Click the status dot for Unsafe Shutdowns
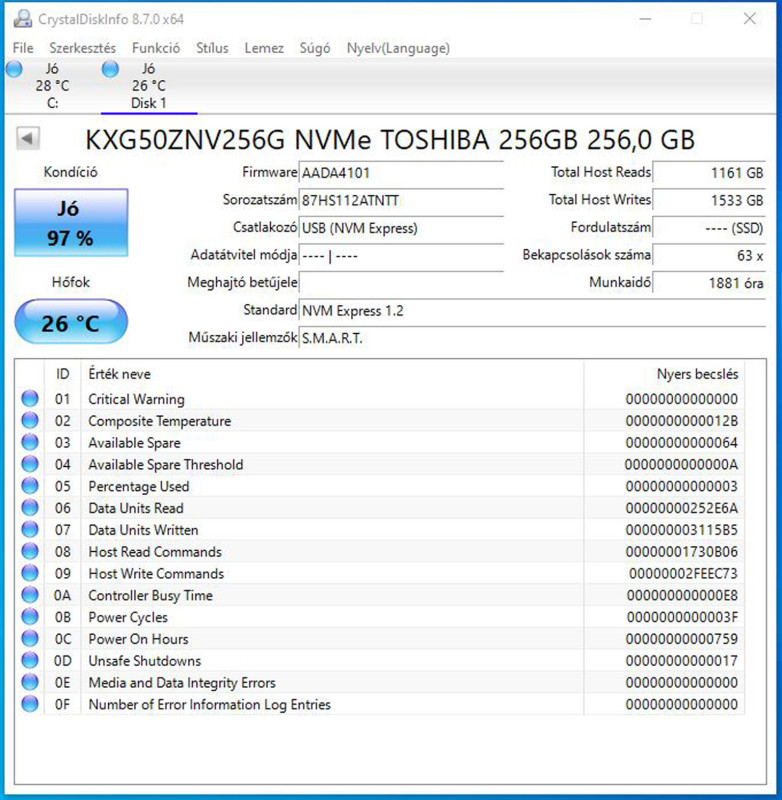 tap(30, 661)
